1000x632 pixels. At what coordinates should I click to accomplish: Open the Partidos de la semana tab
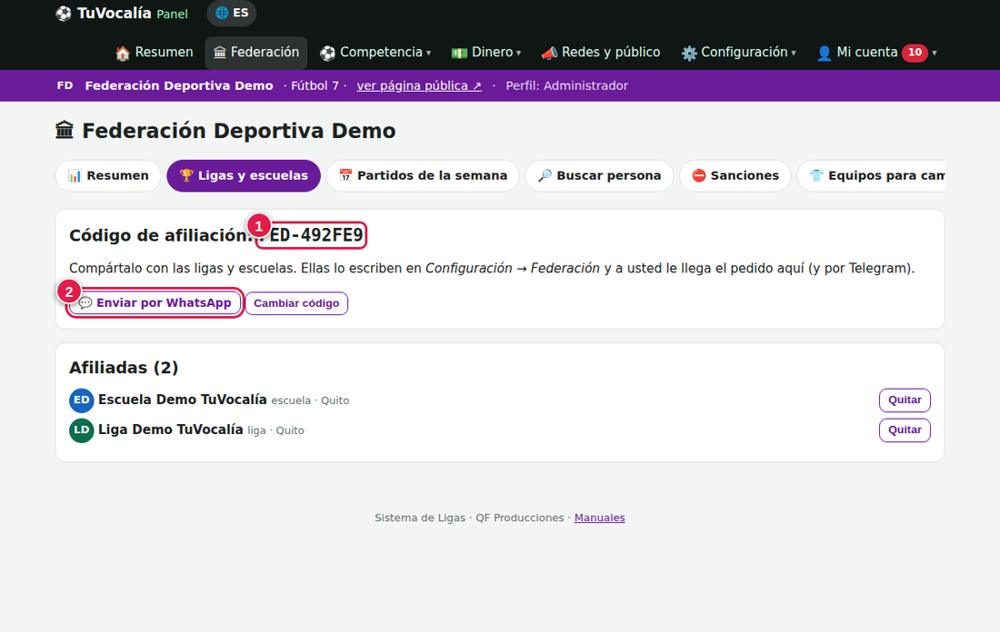pyautogui.click(x=423, y=175)
